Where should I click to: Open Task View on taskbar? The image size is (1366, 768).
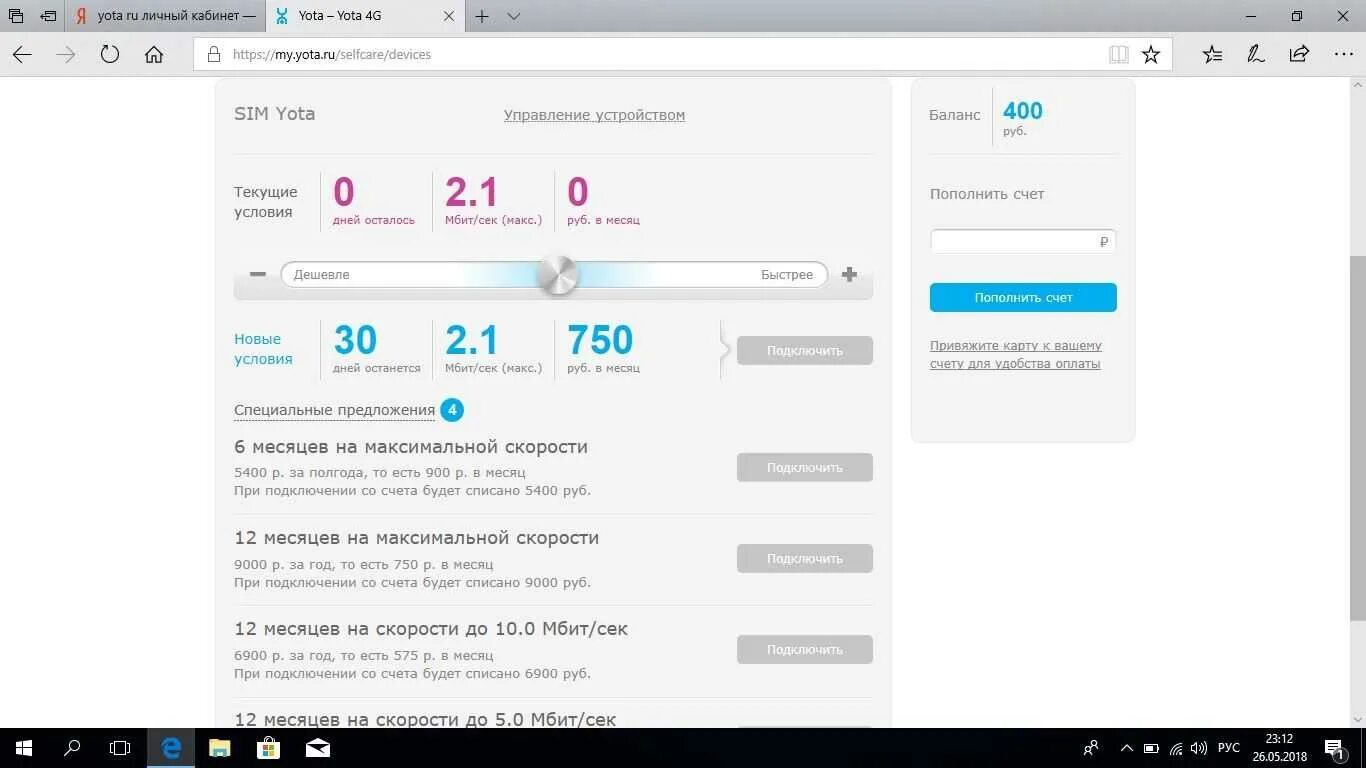point(120,747)
